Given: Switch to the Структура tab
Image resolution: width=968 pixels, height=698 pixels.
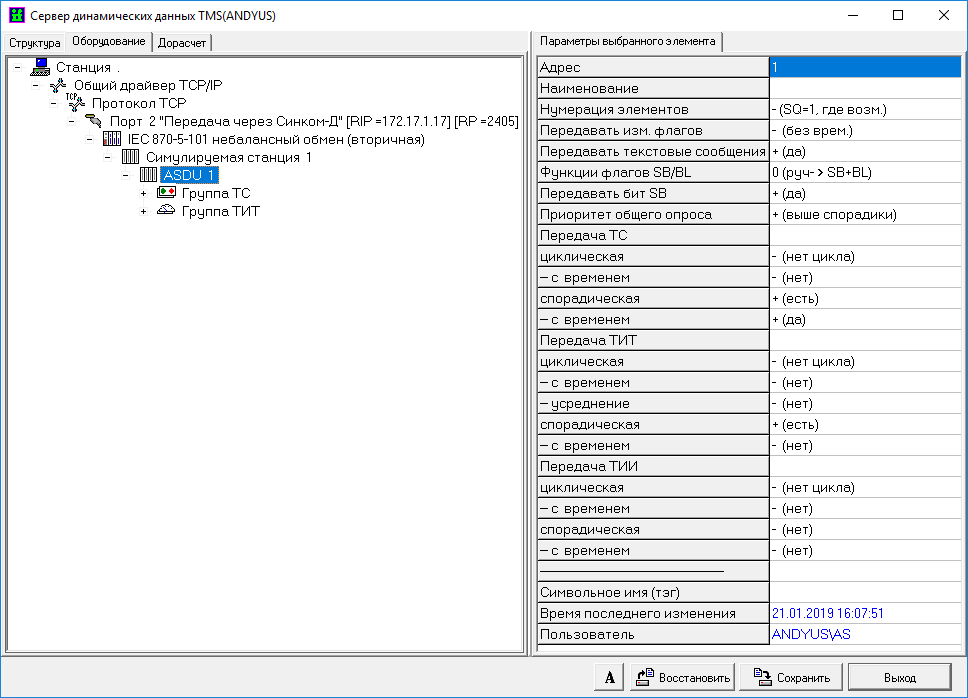Looking at the screenshot, I should pos(35,43).
